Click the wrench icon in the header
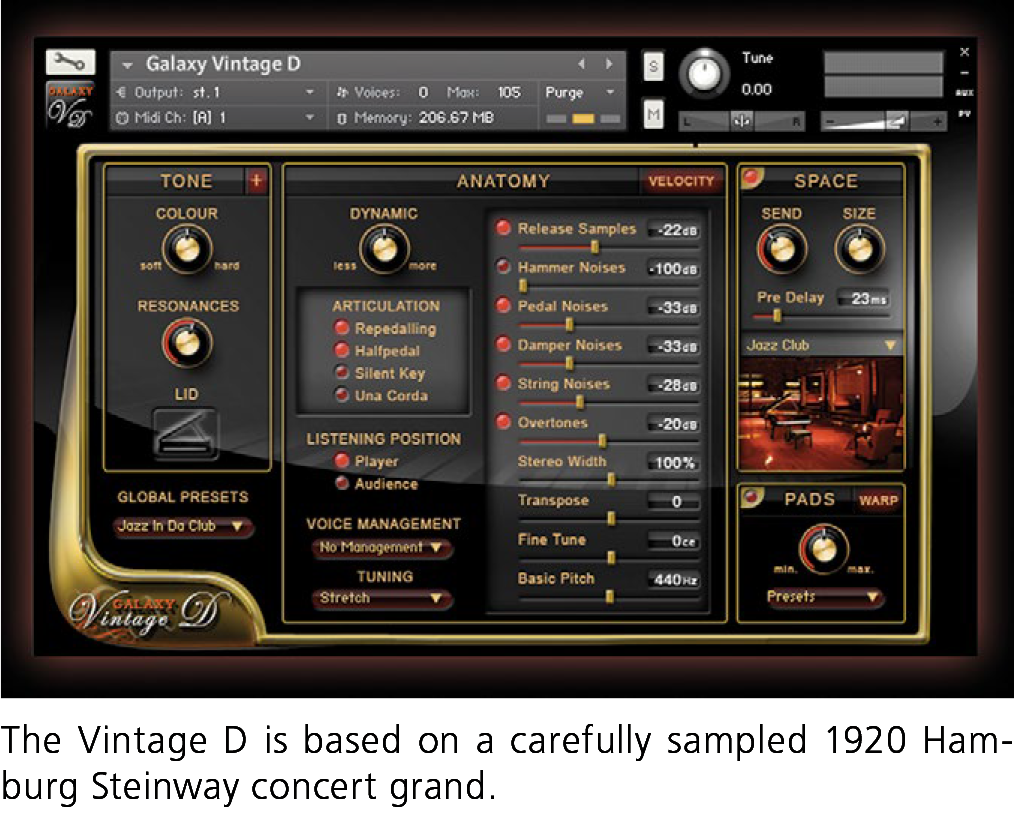Screen dimensions: 1014x819 (68, 61)
